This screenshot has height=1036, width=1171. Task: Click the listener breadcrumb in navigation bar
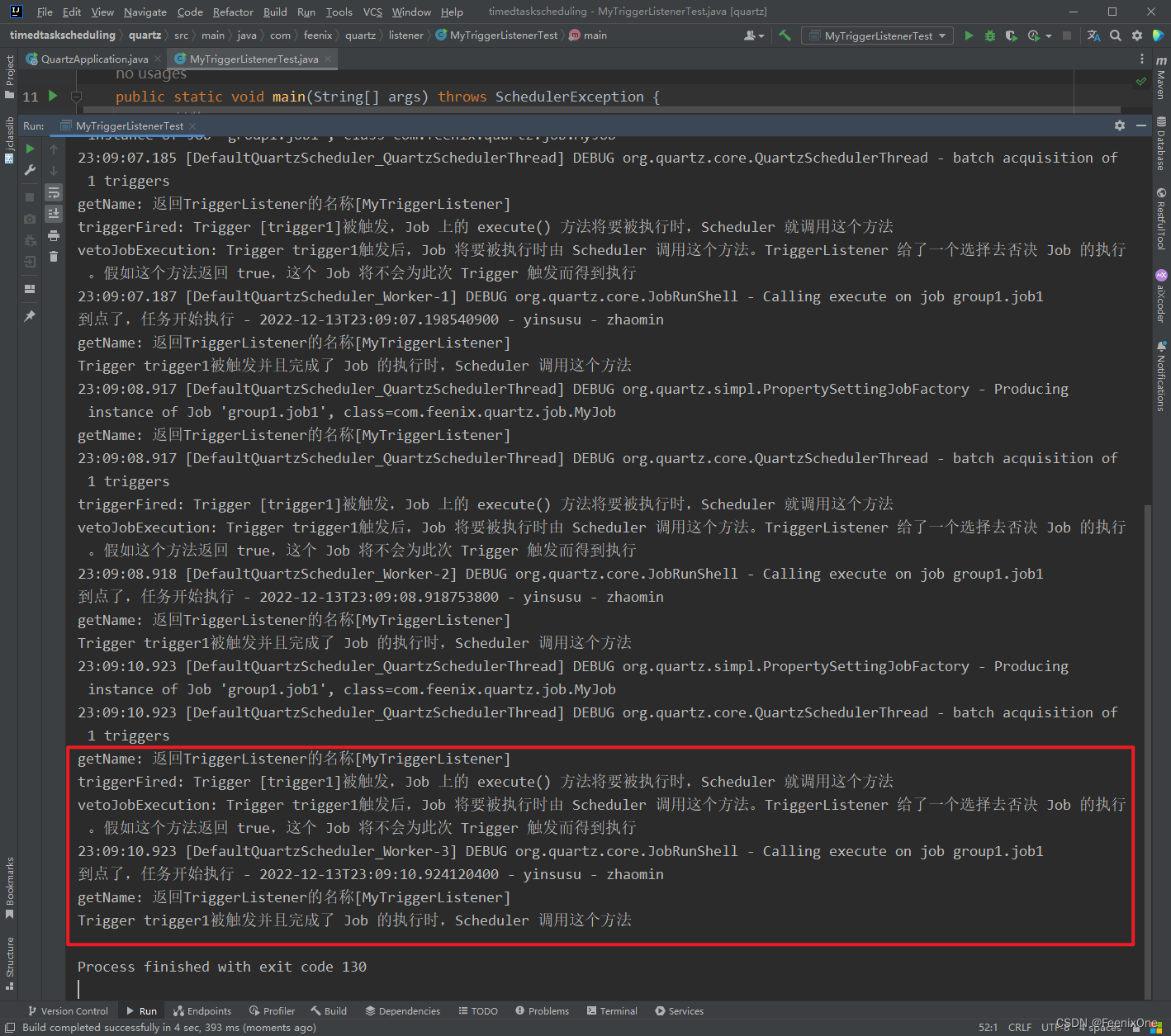coord(405,35)
